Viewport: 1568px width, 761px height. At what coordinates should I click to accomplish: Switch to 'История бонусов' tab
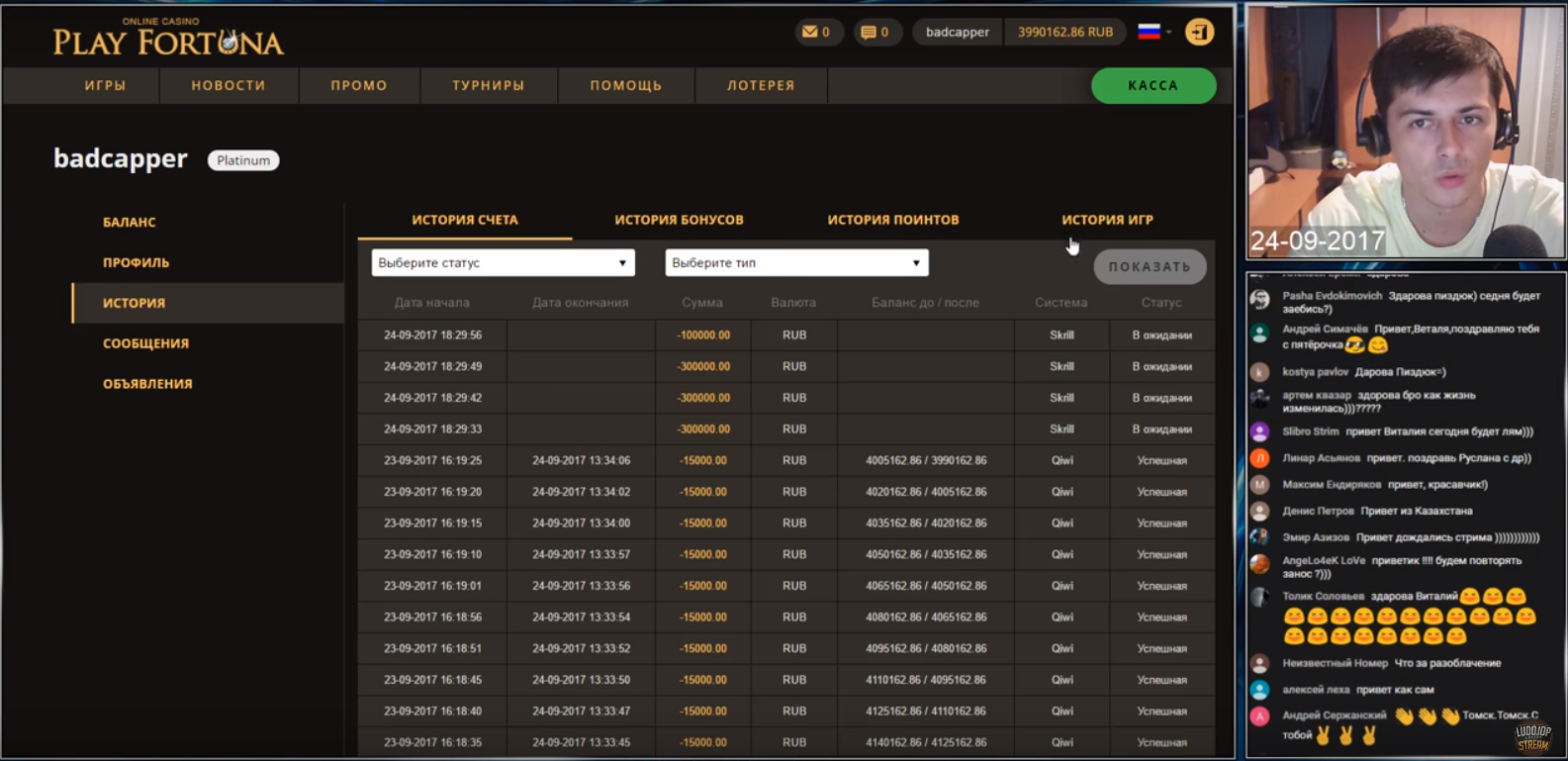coord(679,220)
